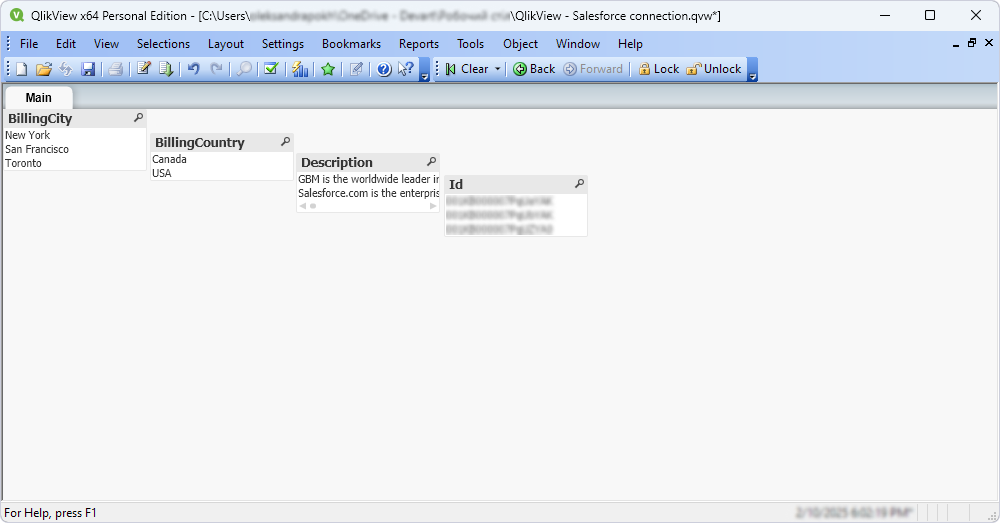
Task: Click the Forward navigation button
Action: [x=593, y=69]
